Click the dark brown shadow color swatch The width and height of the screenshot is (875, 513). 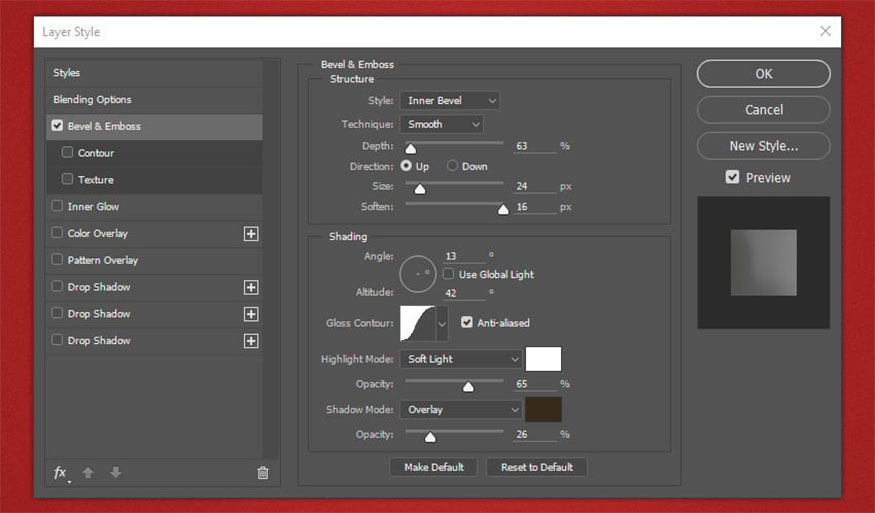pos(544,409)
